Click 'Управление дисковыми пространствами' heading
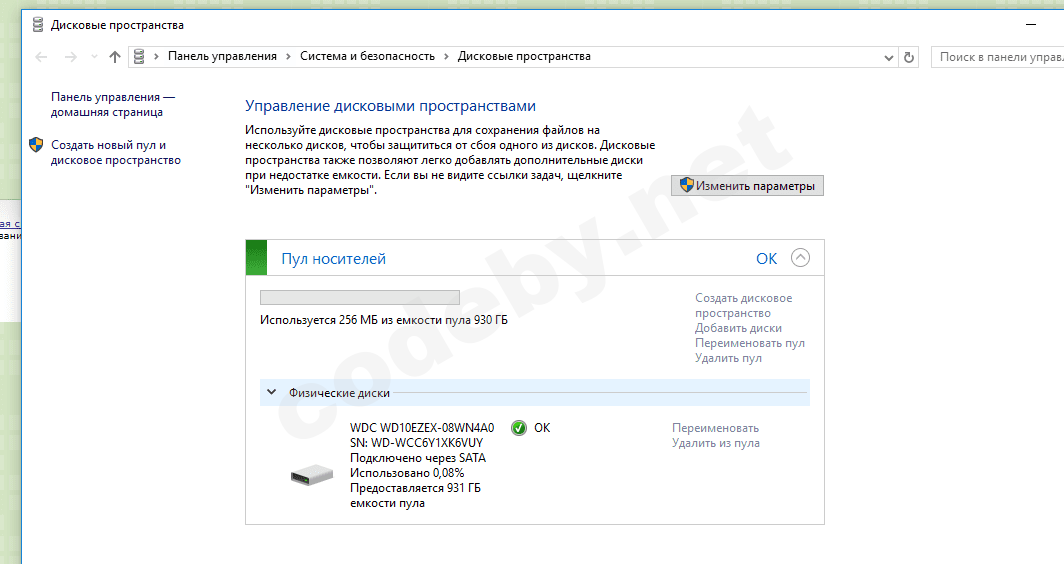The width and height of the screenshot is (1064, 564). (390, 106)
